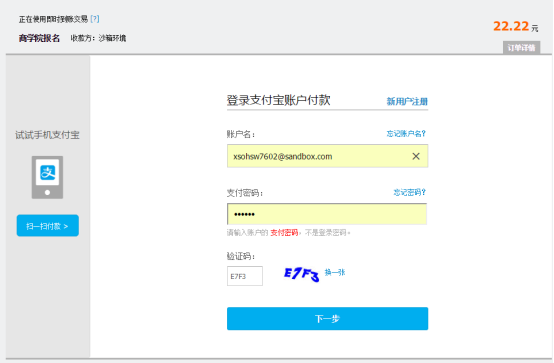Click the 登录支付宝账户付款 heading

tap(278, 100)
